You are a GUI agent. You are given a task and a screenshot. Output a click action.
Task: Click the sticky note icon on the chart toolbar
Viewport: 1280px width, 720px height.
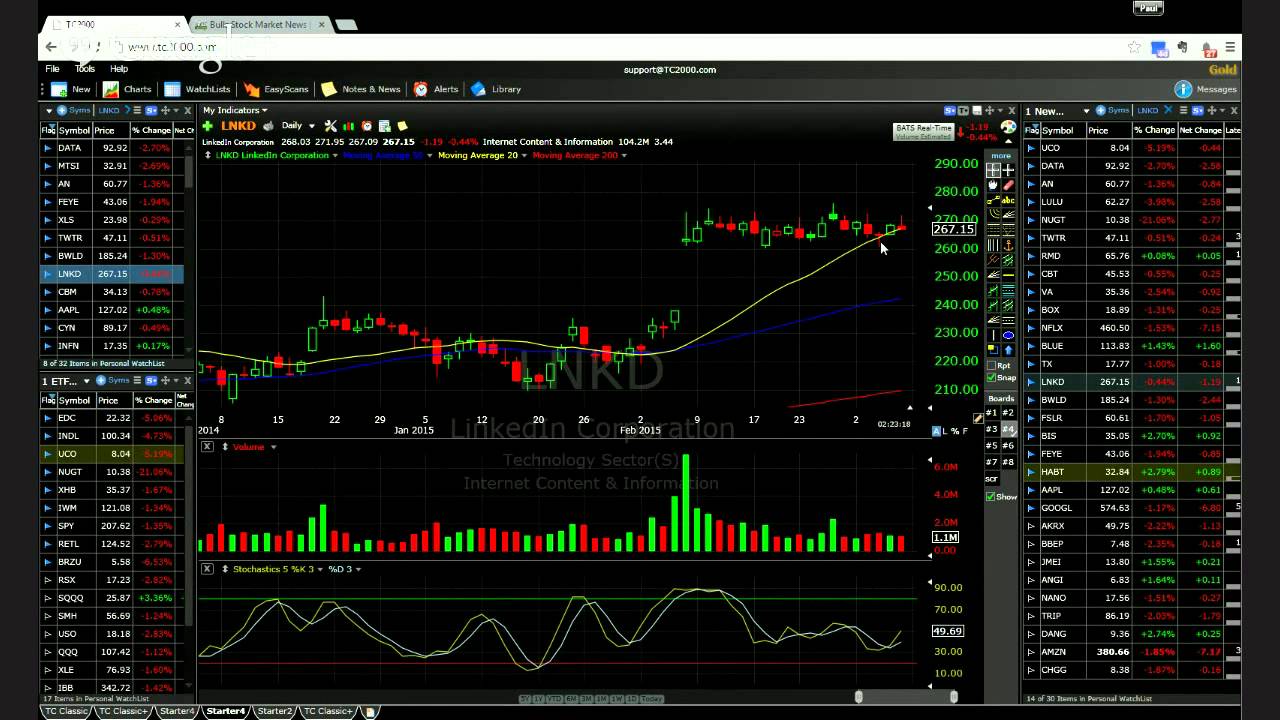click(403, 126)
